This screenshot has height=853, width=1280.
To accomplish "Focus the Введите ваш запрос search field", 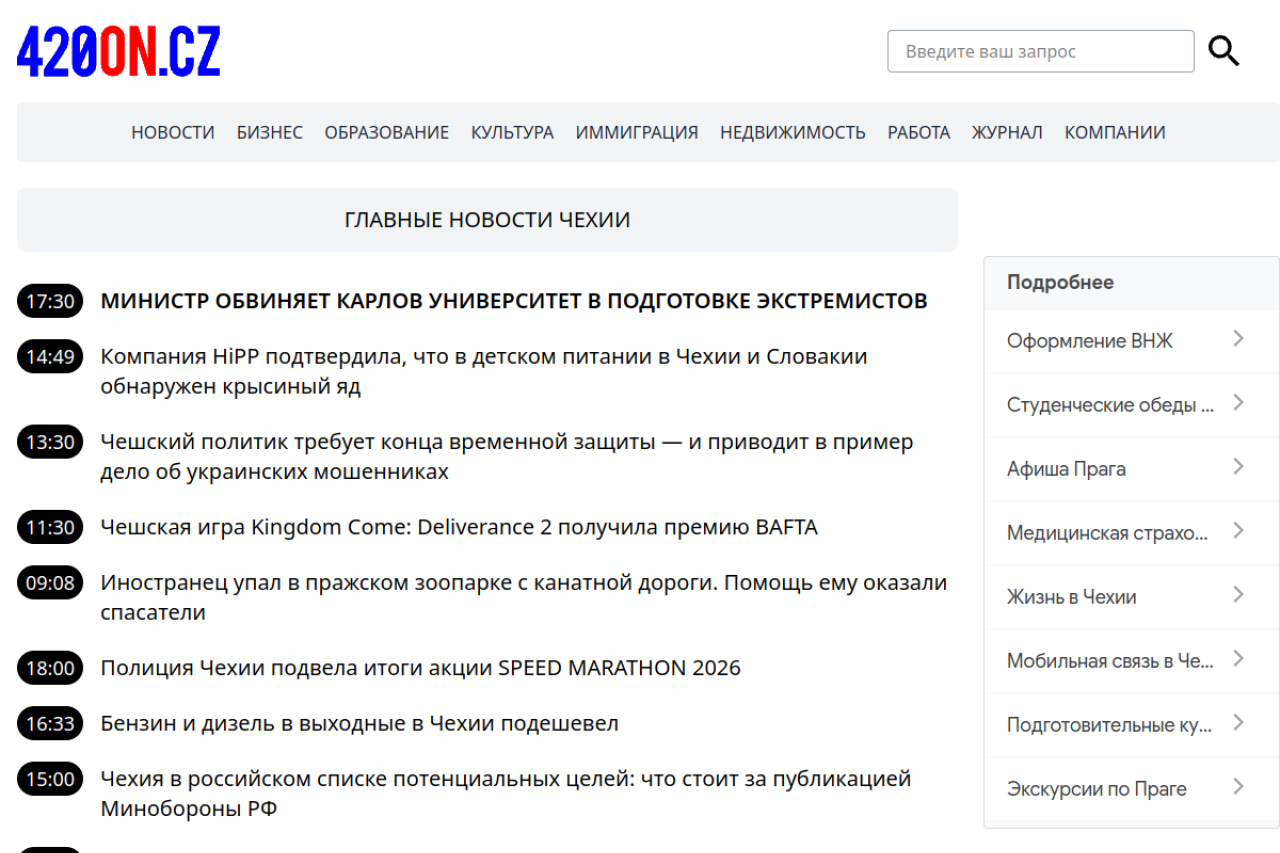I will pos(1040,51).
